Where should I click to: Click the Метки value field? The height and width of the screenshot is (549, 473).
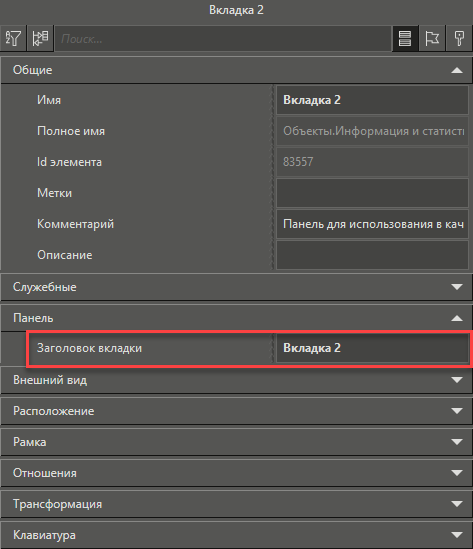[x=372, y=193]
